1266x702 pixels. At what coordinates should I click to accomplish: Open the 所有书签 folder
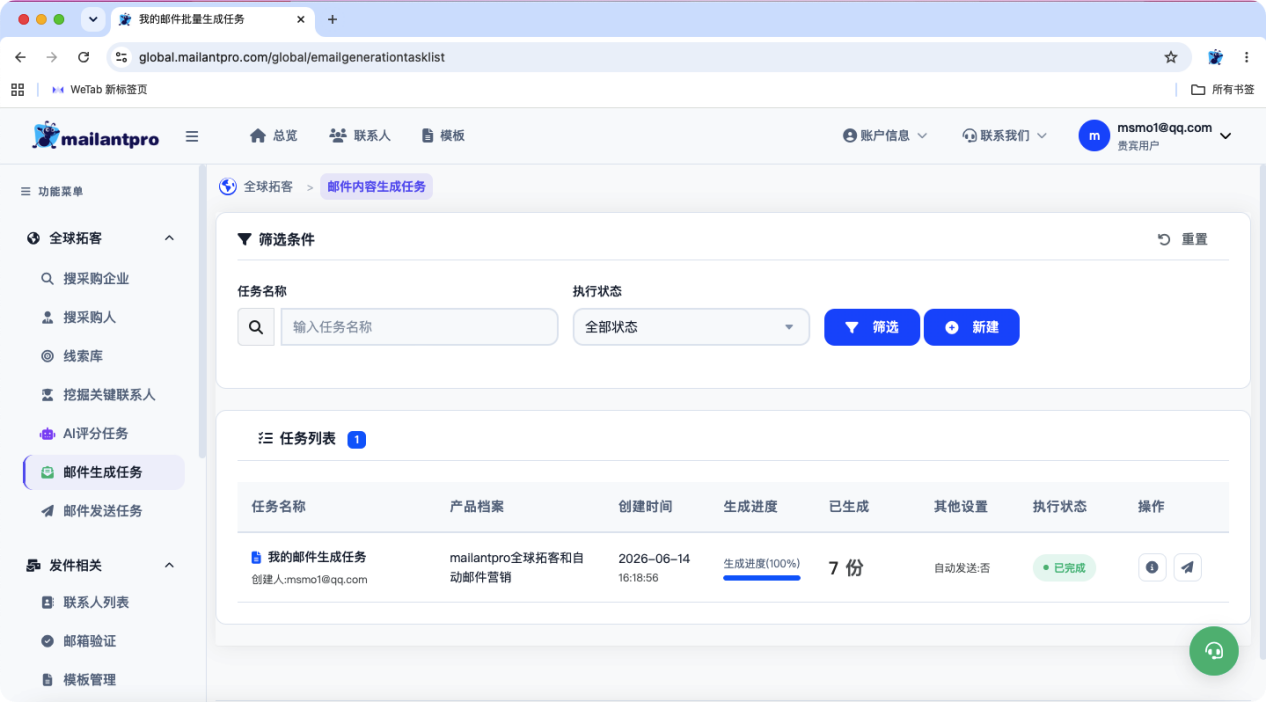1222,89
